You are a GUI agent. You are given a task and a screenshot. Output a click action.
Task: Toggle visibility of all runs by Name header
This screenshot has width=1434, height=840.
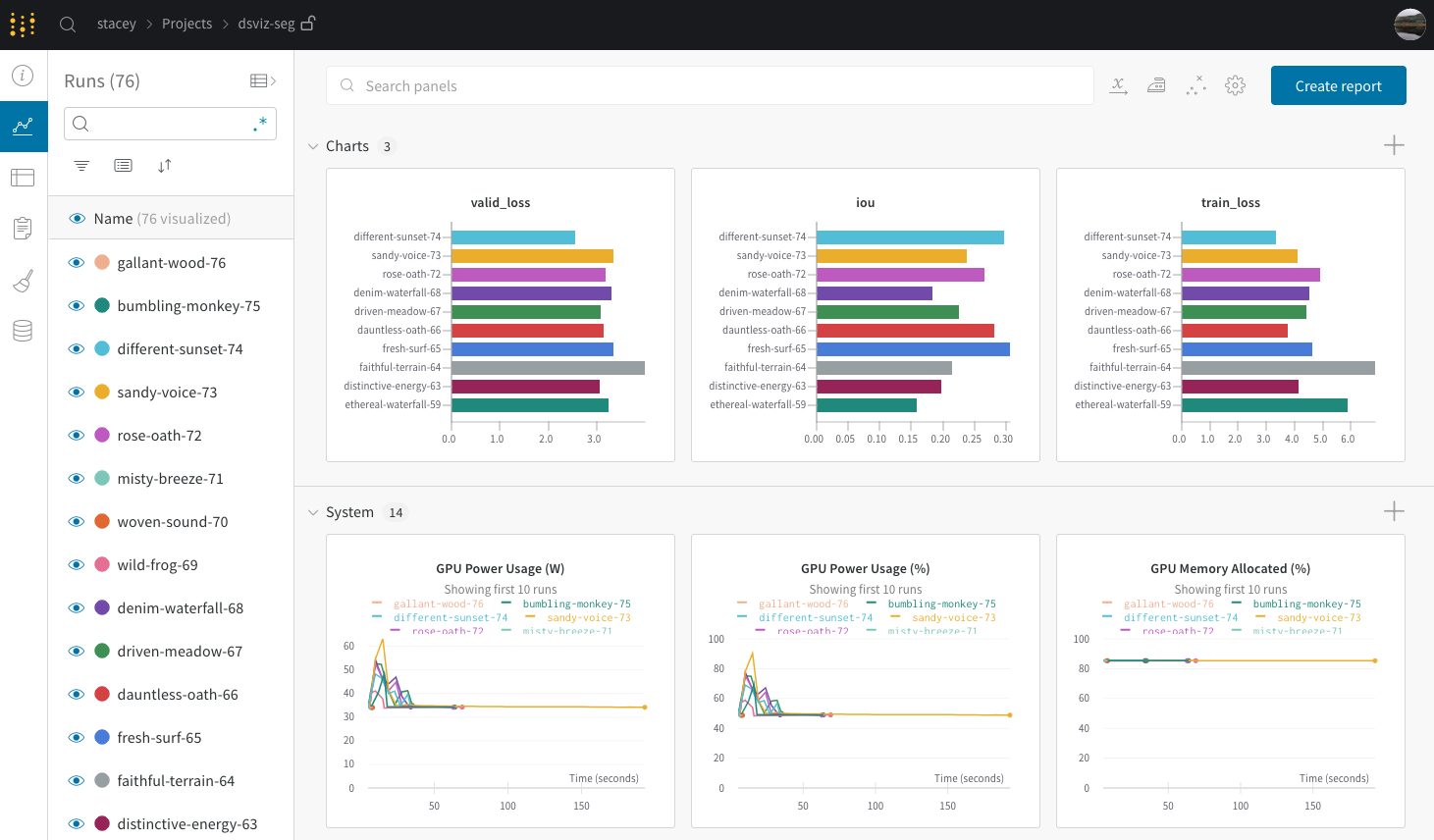(77, 219)
